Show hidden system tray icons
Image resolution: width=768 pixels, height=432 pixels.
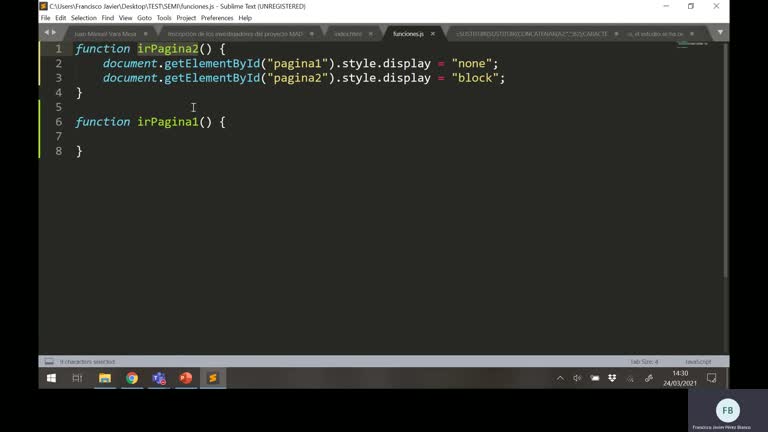tap(560, 378)
